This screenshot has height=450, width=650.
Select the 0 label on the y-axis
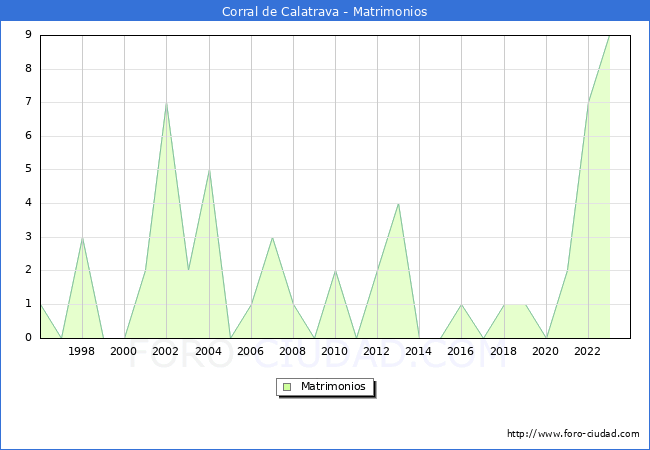tap(28, 338)
